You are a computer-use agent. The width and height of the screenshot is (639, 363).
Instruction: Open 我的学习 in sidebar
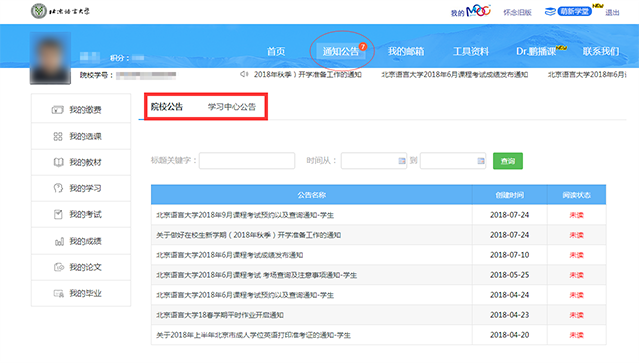coord(81,188)
